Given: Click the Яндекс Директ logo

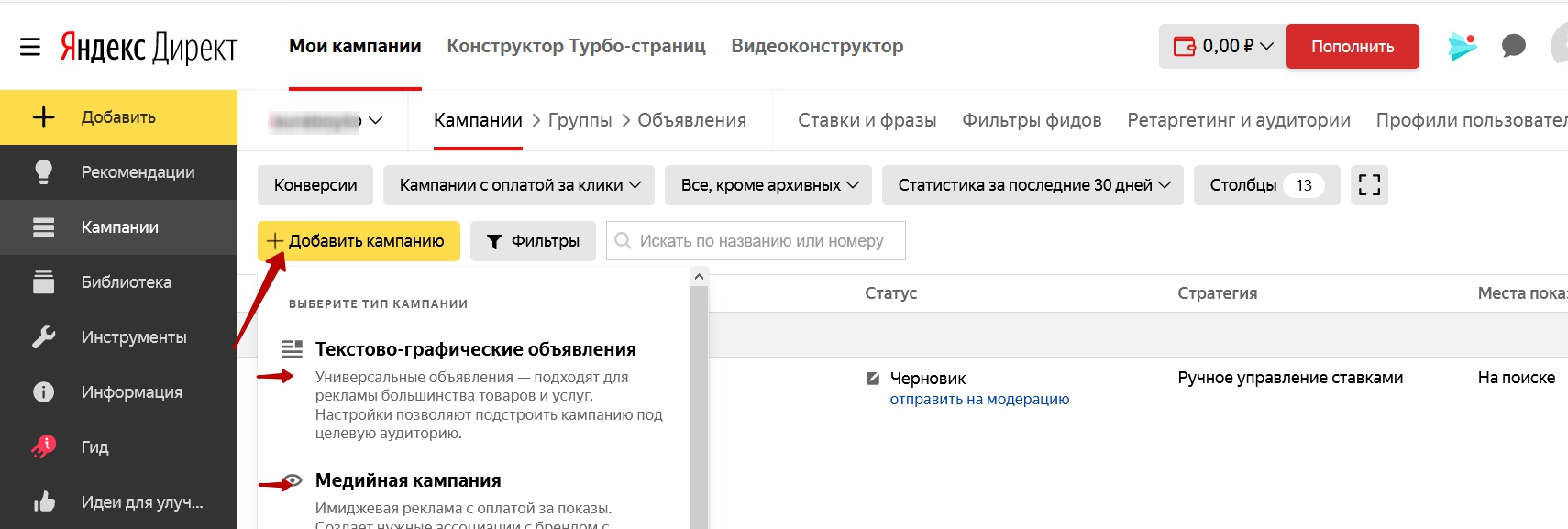Looking at the screenshot, I should [149, 47].
